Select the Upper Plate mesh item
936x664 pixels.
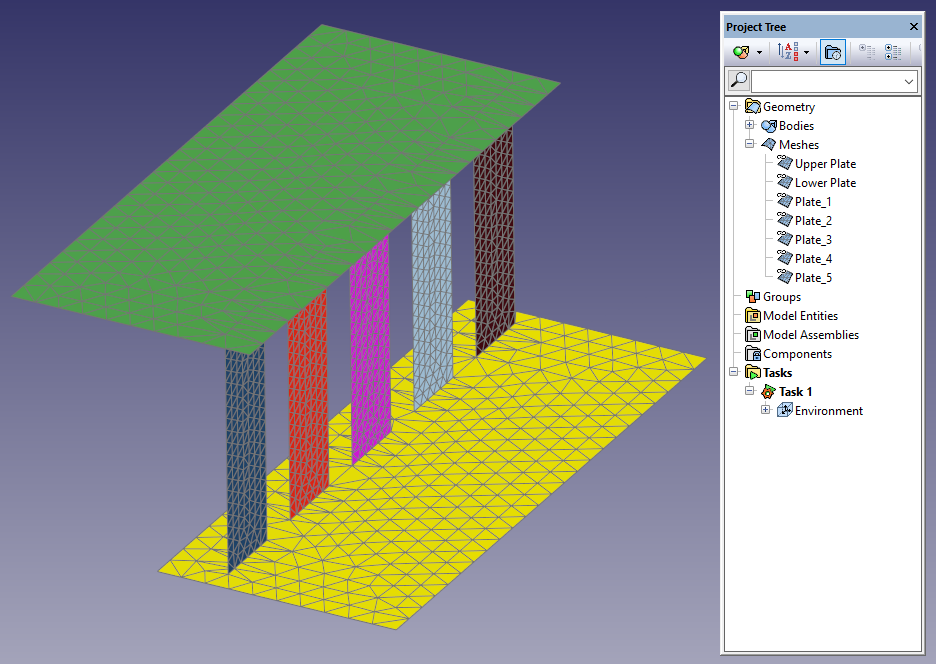pos(825,164)
